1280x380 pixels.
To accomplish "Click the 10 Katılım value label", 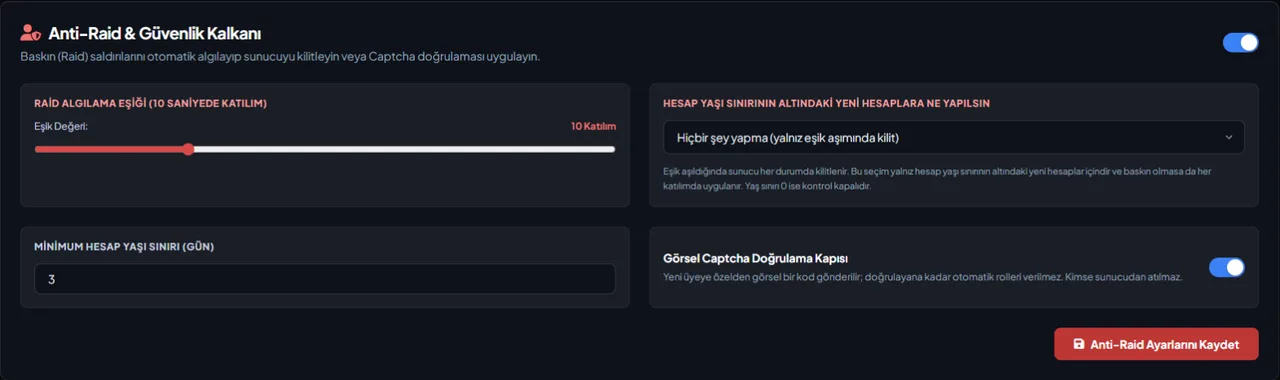I will 593,126.
